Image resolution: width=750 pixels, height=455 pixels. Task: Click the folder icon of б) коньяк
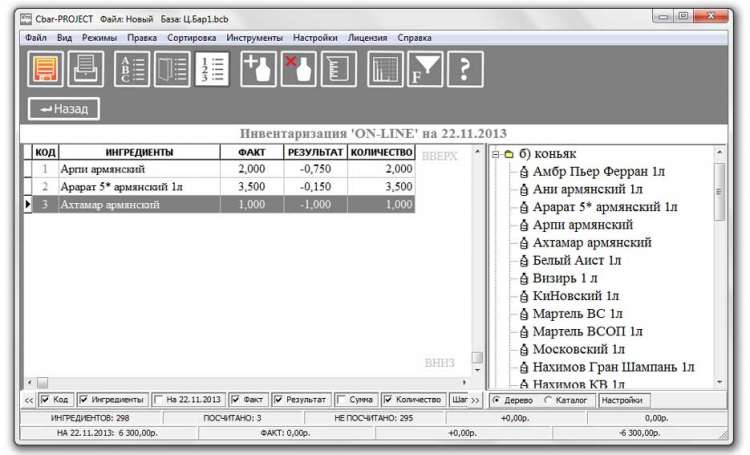click(509, 154)
